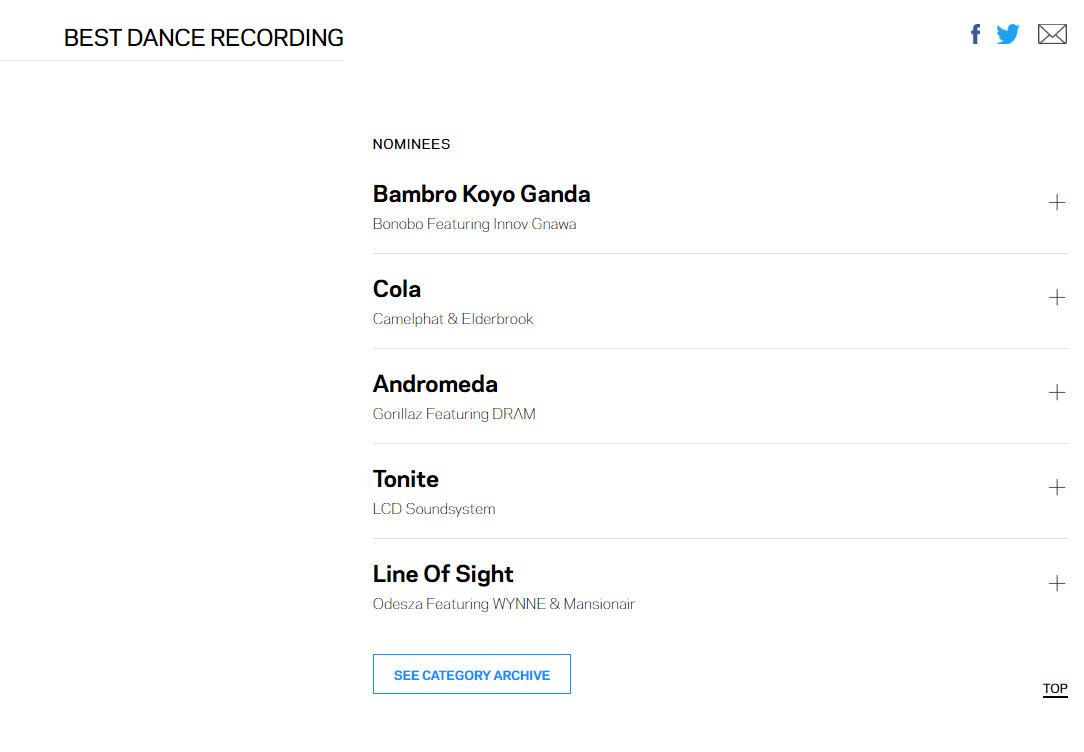Click Camelphat & Elderbrook artist text
The image size is (1084, 752).
(453, 319)
